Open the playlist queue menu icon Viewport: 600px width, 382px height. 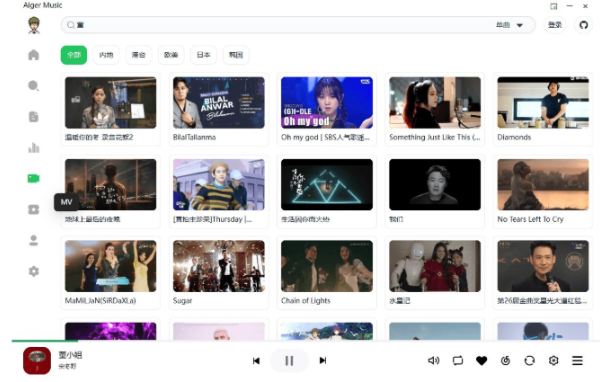click(577, 361)
